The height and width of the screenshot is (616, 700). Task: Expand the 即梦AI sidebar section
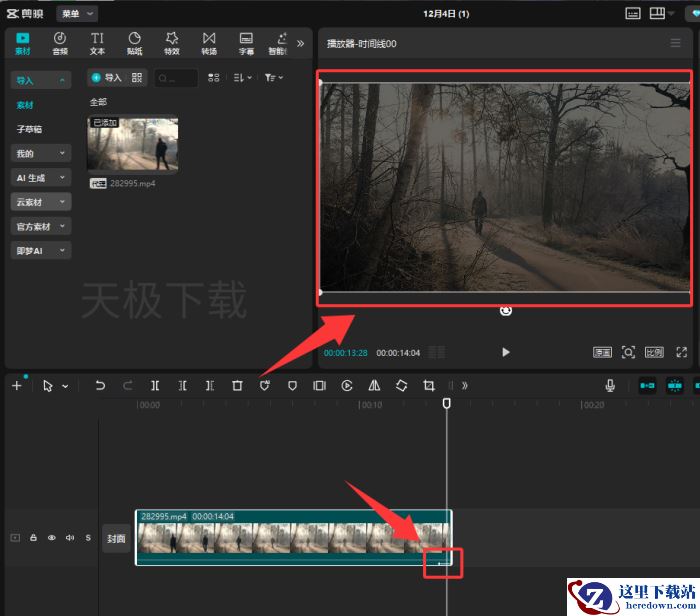point(41,250)
